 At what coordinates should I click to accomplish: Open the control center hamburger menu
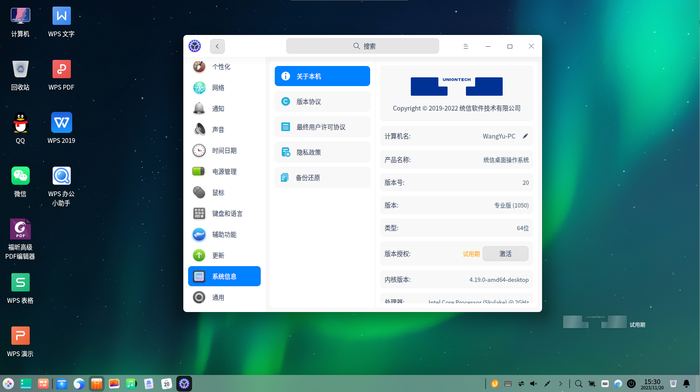pyautogui.click(x=466, y=46)
